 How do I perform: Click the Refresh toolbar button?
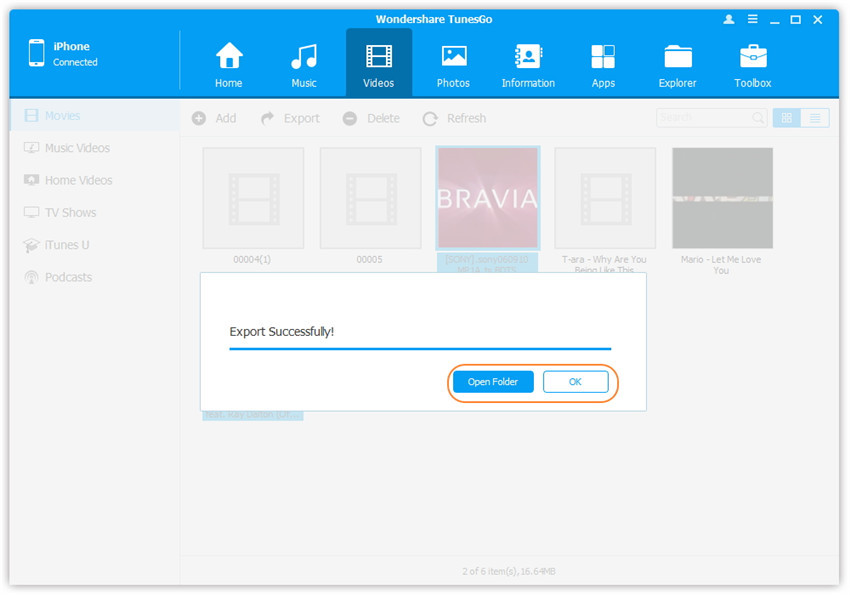point(455,118)
